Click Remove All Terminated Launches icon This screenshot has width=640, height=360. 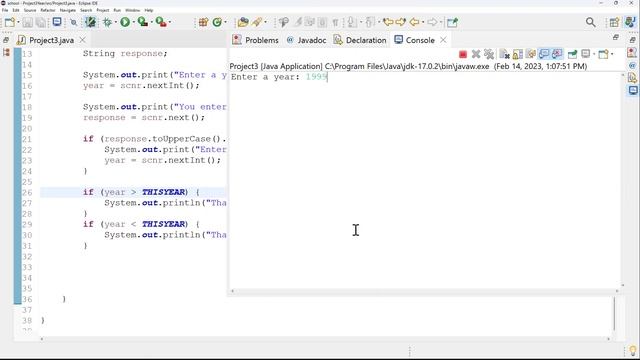pyautogui.click(x=489, y=54)
